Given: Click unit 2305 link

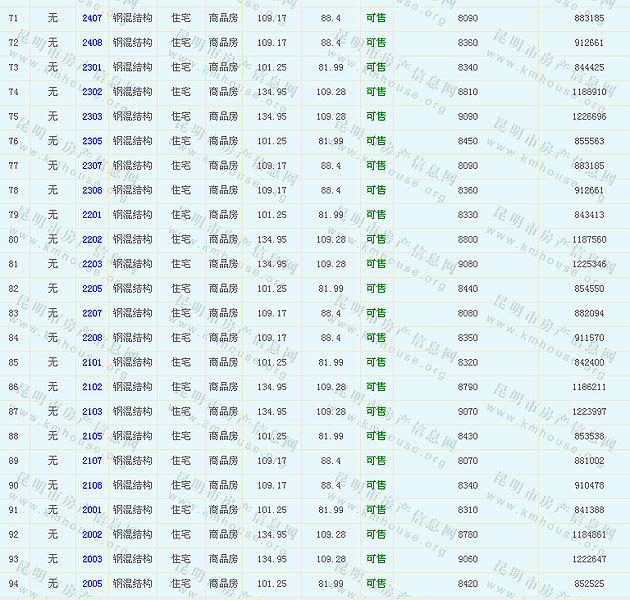Looking at the screenshot, I should [x=92, y=141].
